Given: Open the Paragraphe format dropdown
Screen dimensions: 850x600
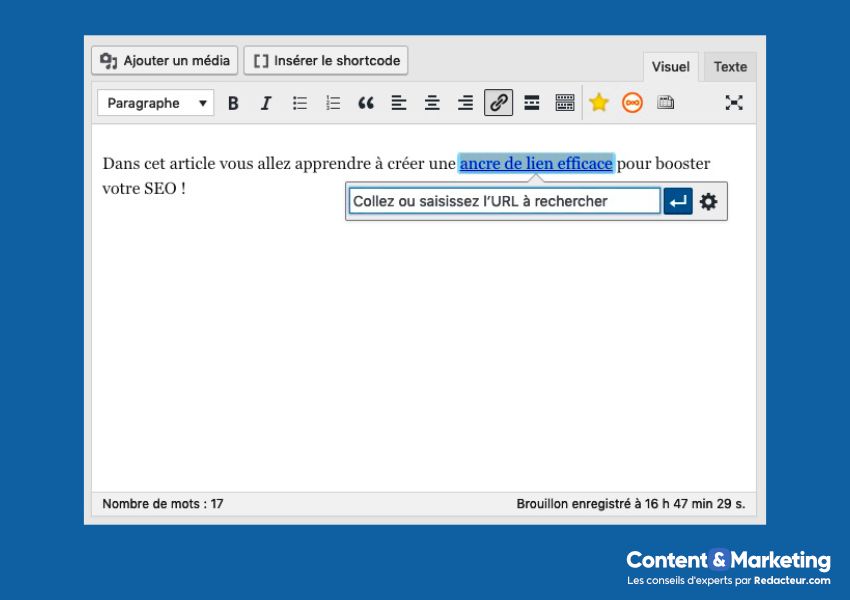Looking at the screenshot, I should point(156,103).
